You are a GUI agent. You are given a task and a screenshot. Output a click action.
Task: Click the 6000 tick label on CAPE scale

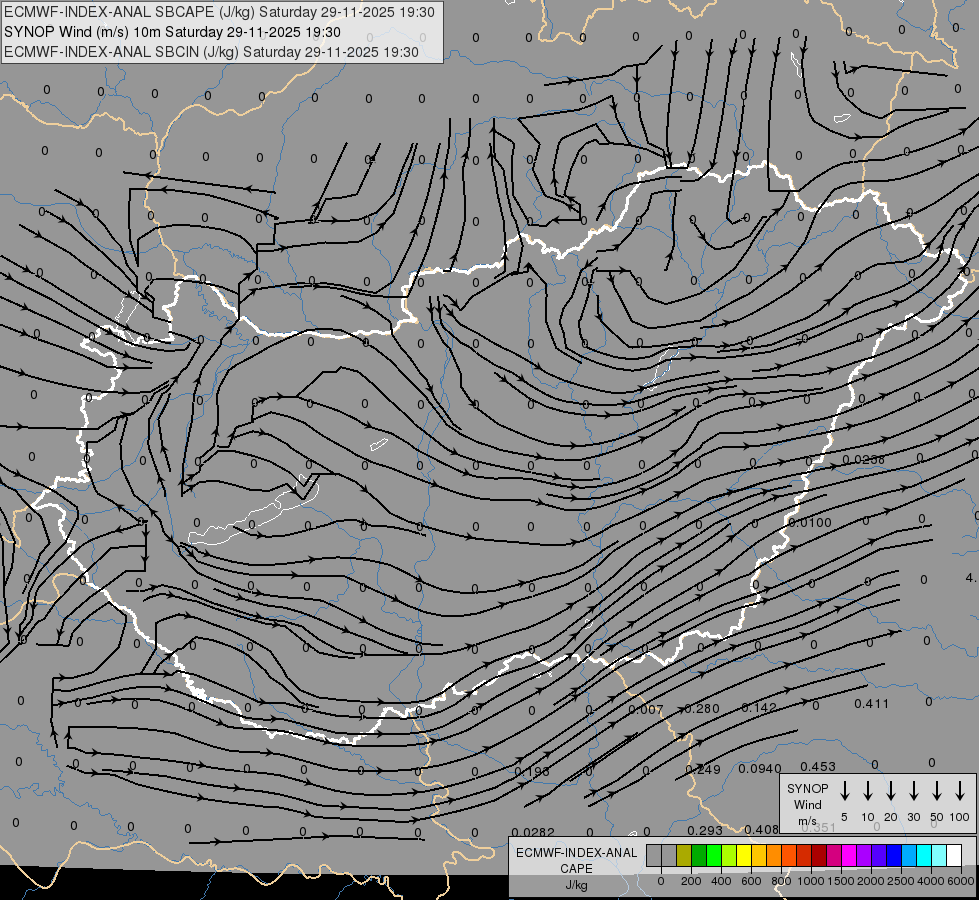[x=961, y=881]
